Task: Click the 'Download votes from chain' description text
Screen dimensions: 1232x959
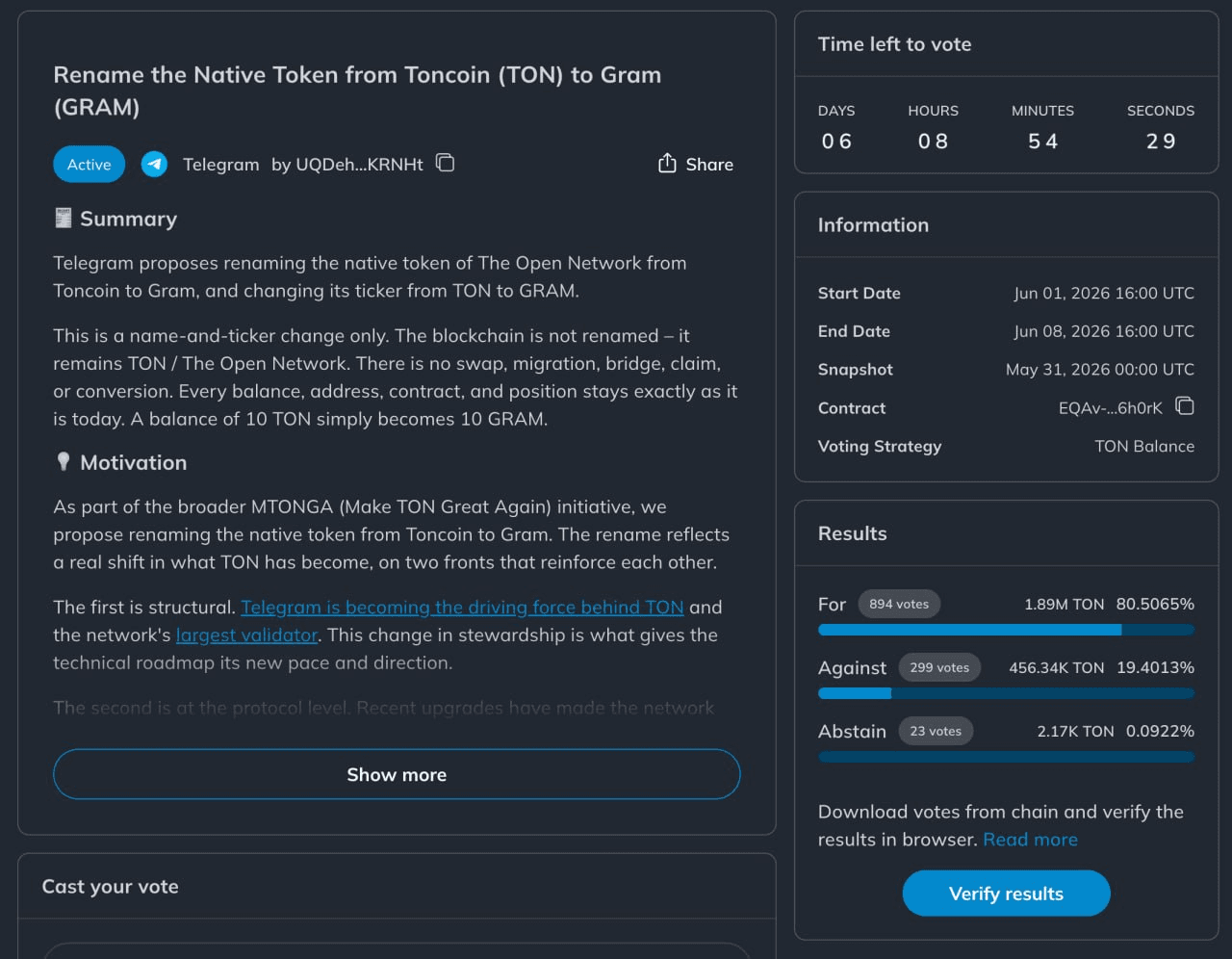Action: tap(1001, 825)
